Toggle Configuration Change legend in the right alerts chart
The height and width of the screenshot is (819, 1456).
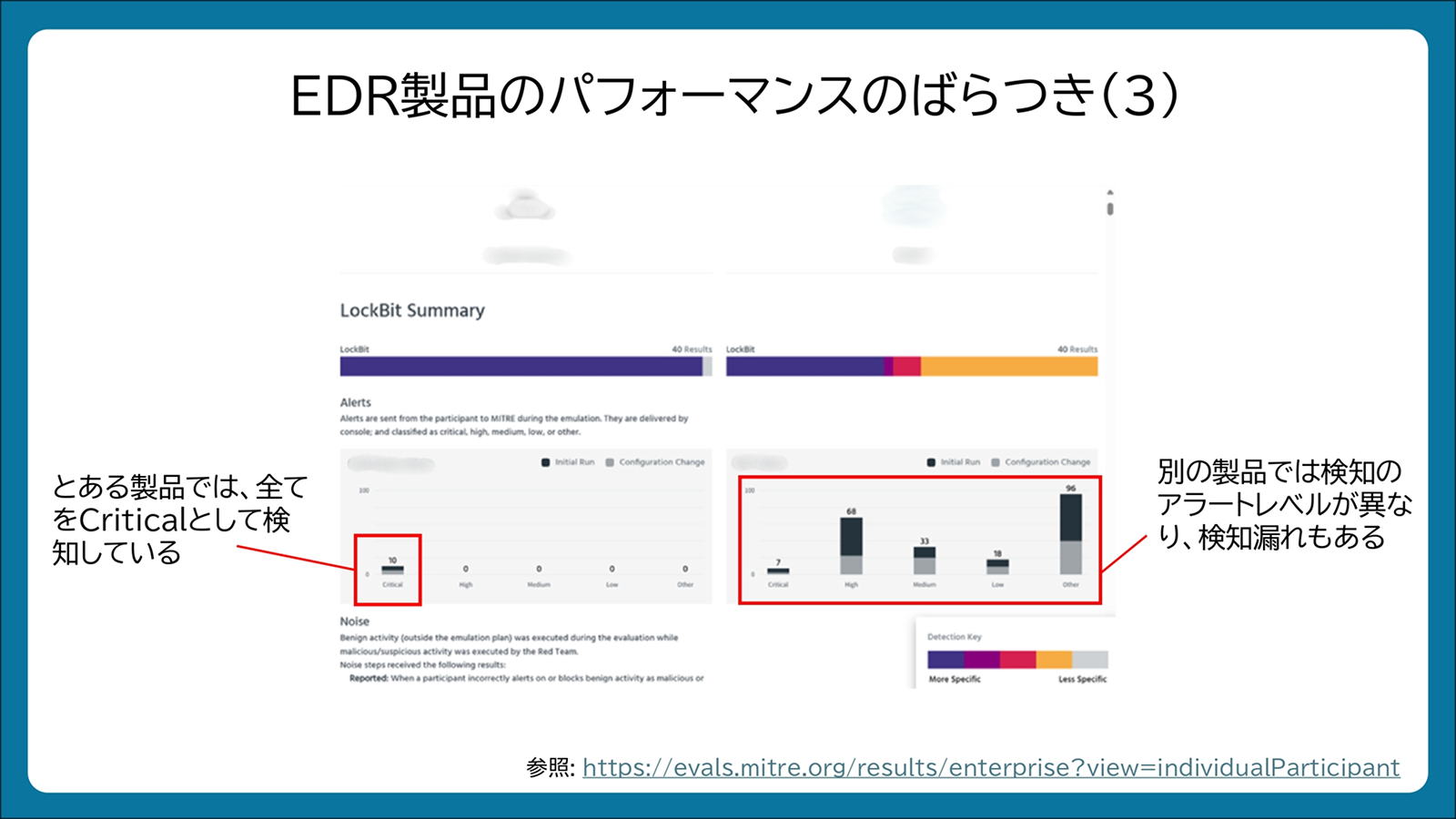click(x=1041, y=462)
